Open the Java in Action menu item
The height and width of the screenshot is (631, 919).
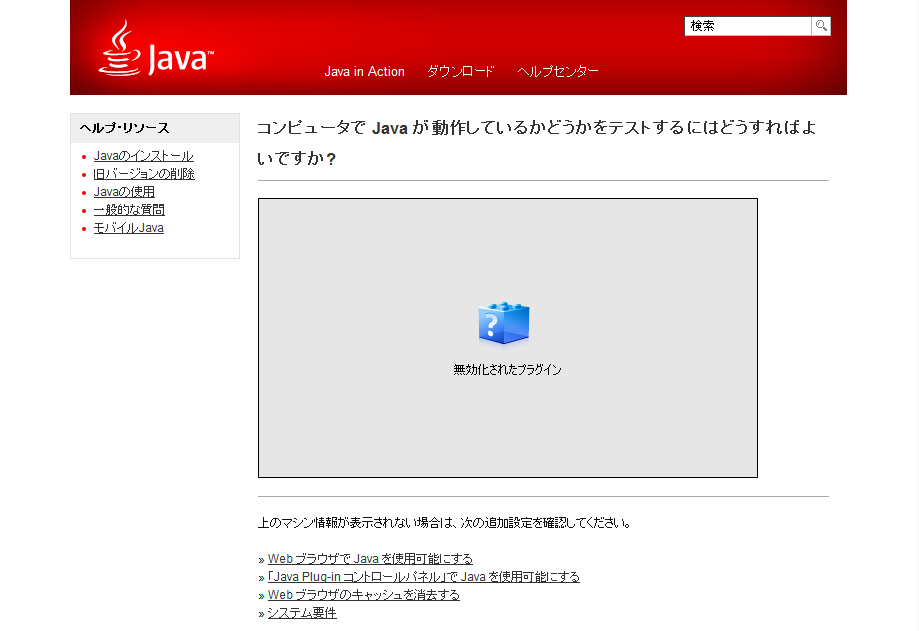[364, 72]
